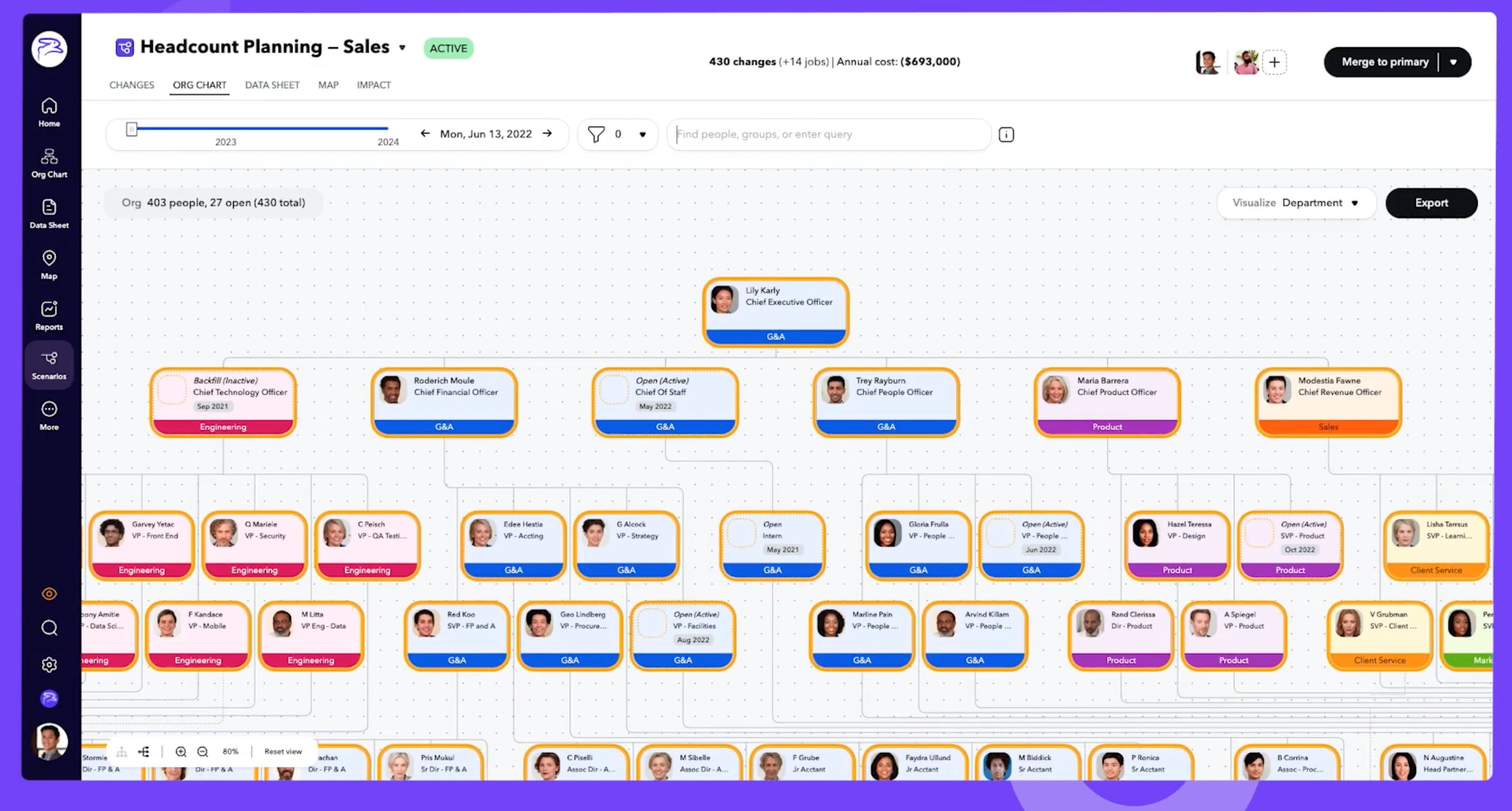Open the Visualize Department dropdown
Screen dimensions: 1512x811
pyautogui.click(x=1296, y=203)
